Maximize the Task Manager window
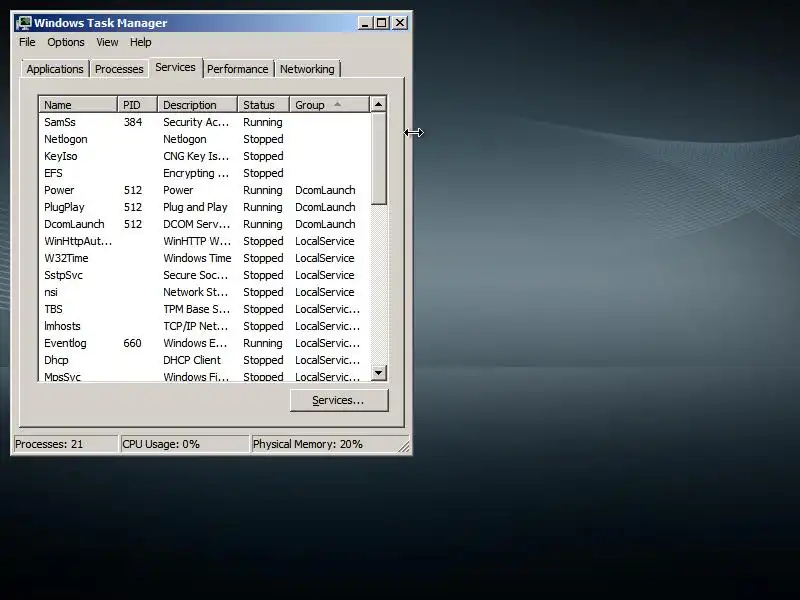800x600 pixels. [x=381, y=23]
